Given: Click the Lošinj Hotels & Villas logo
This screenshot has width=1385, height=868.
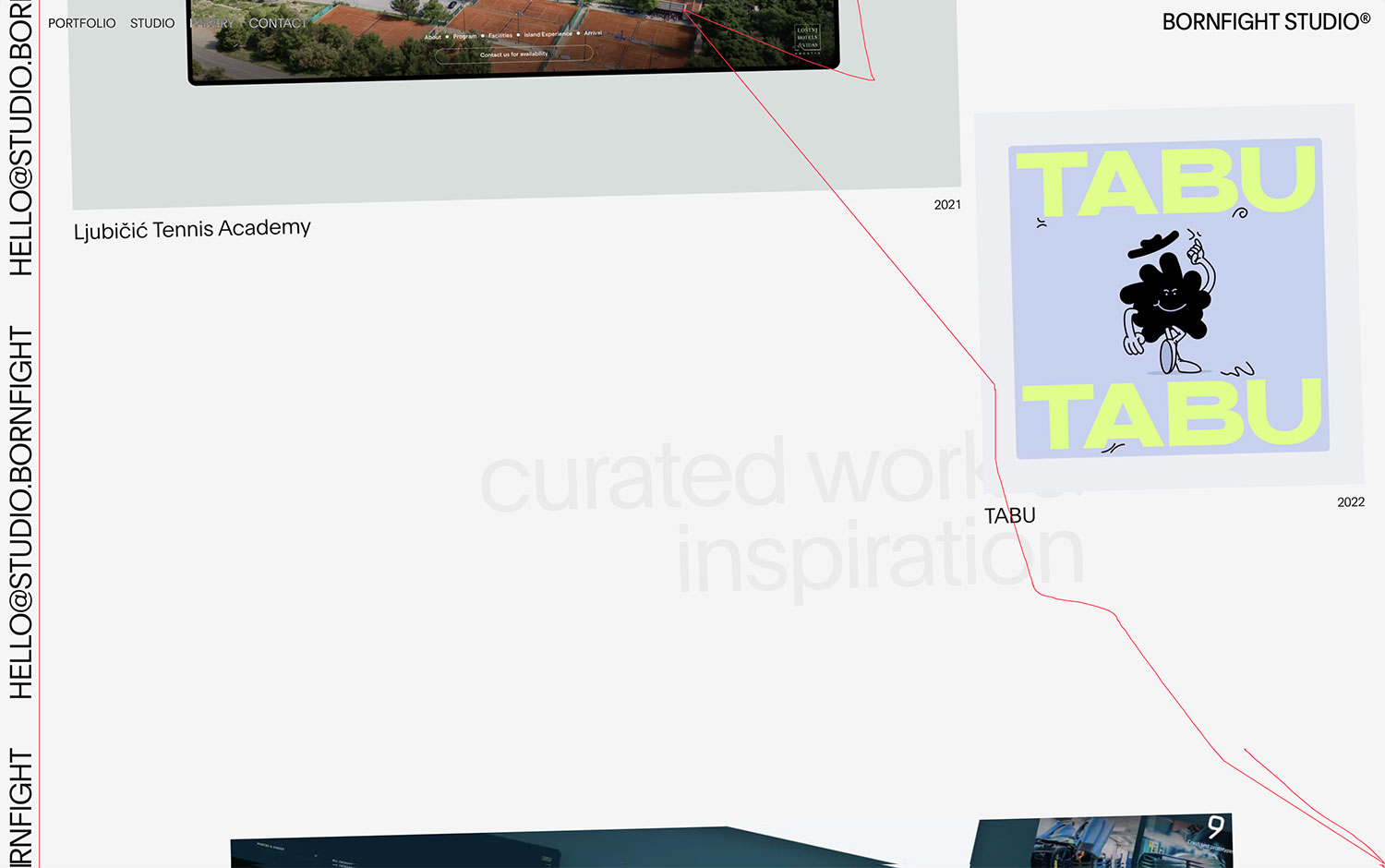Looking at the screenshot, I should (807, 39).
